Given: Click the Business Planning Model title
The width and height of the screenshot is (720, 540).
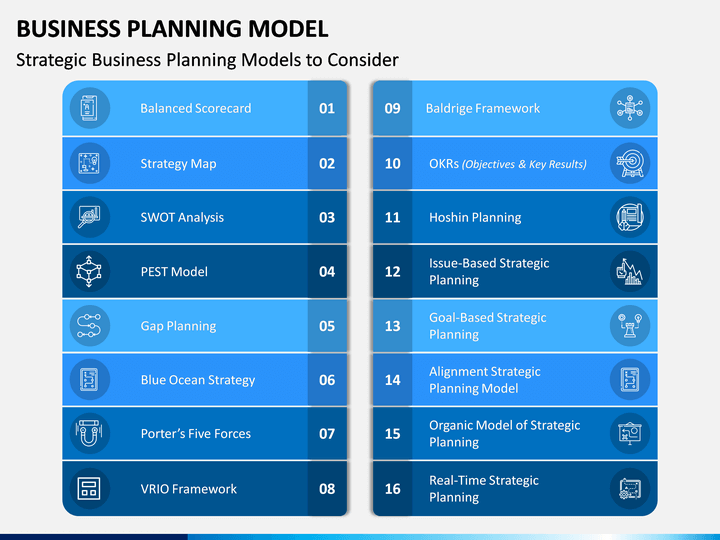Looking at the screenshot, I should [173, 28].
